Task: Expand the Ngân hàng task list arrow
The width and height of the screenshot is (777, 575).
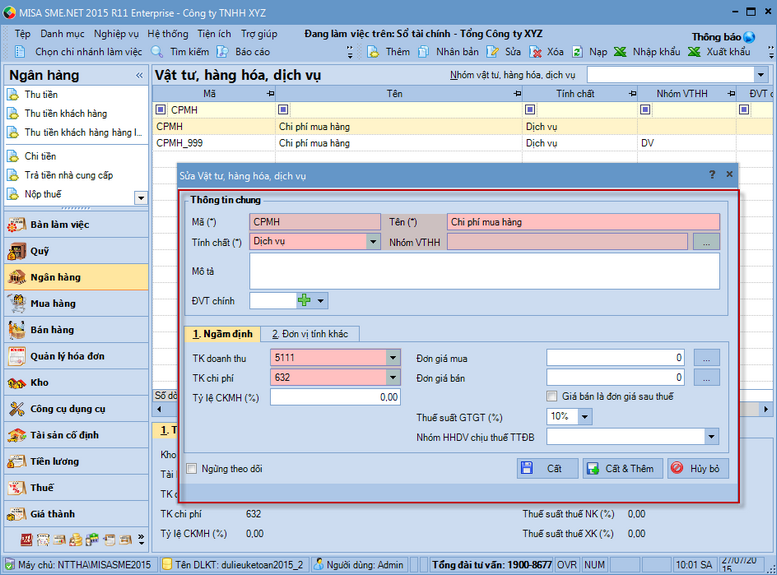Action: point(141,198)
